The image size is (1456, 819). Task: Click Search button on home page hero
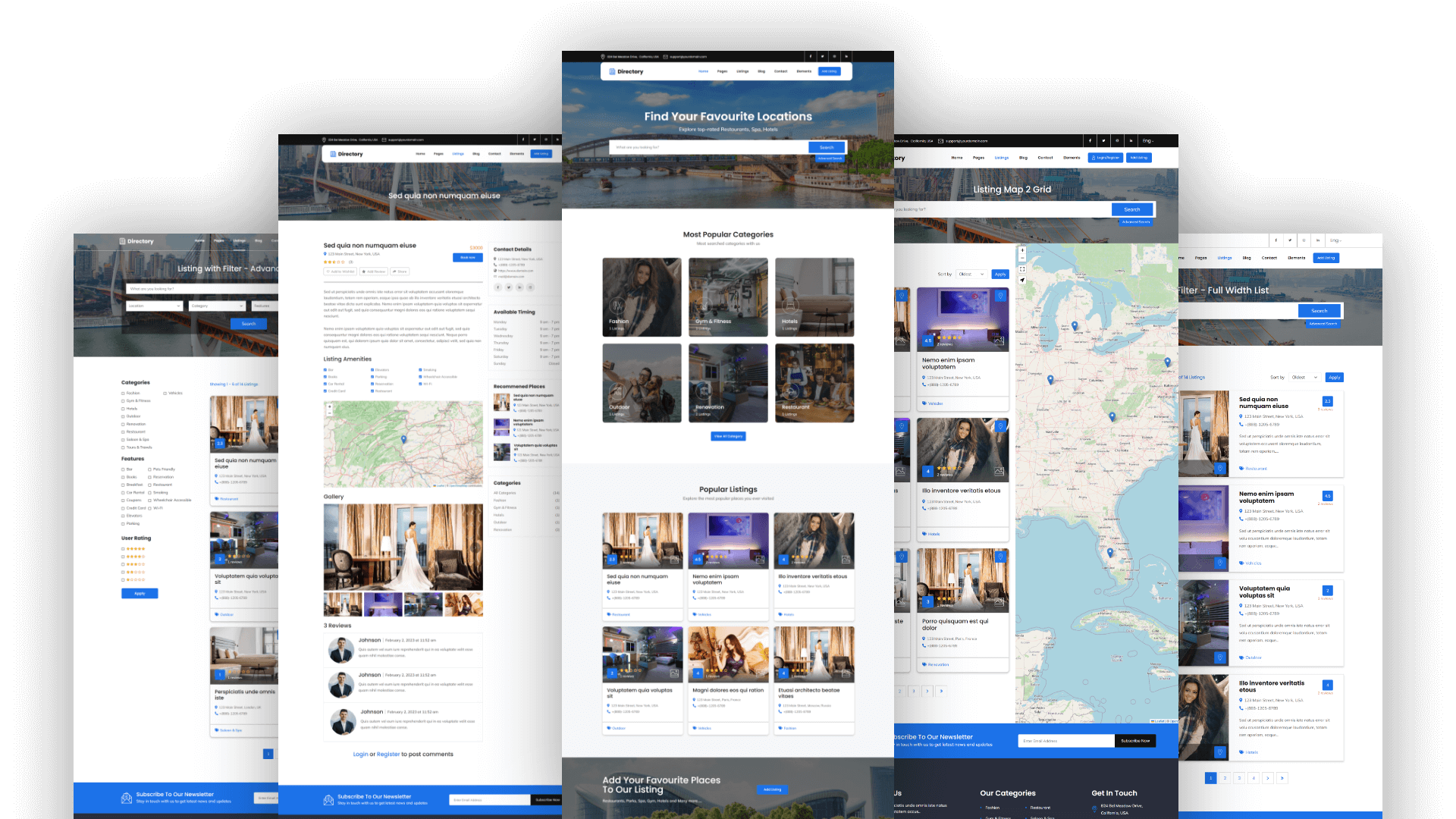pyautogui.click(x=827, y=147)
